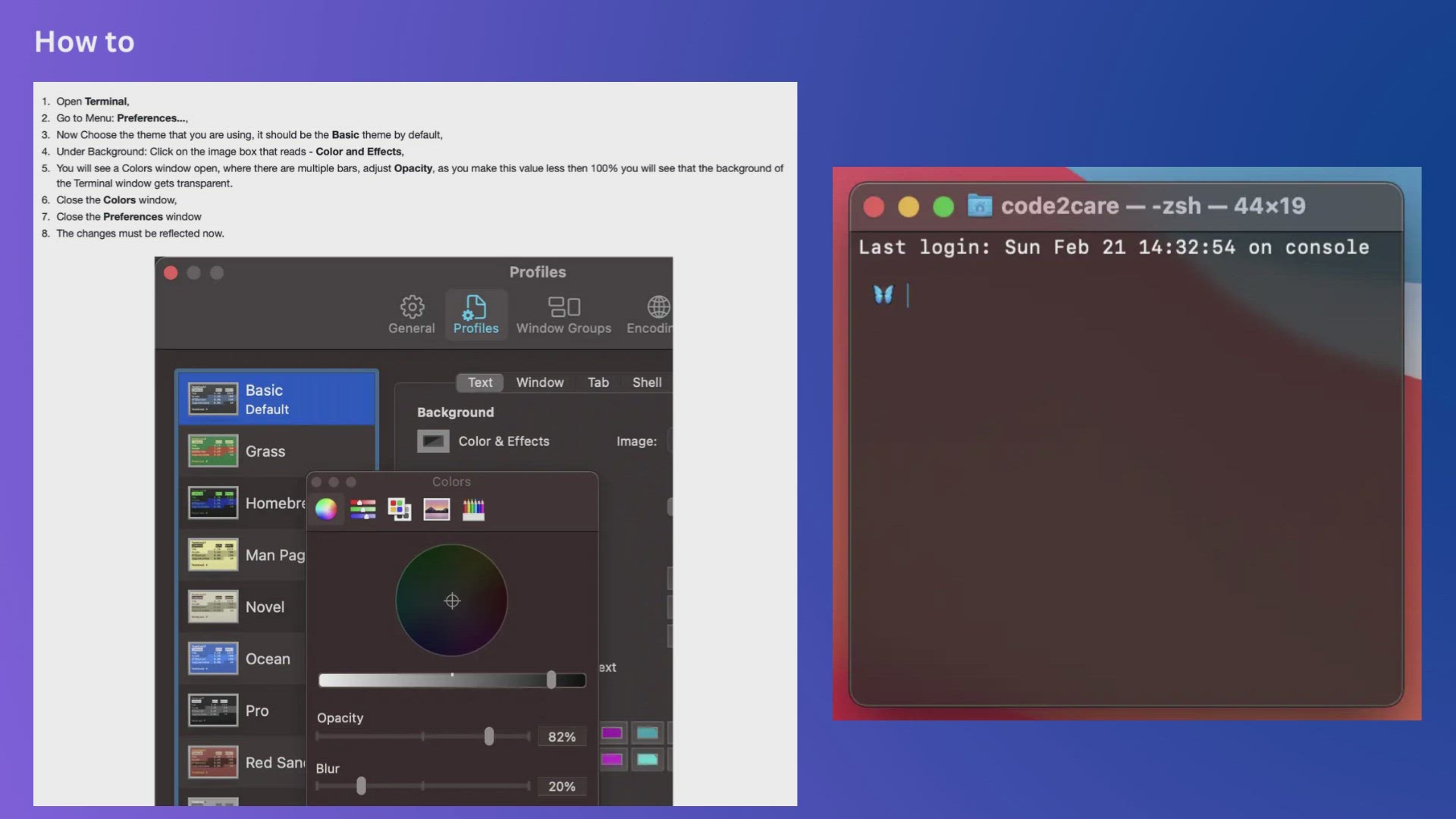Open the Shell tab
This screenshot has width=1456, height=819.
coord(647,383)
